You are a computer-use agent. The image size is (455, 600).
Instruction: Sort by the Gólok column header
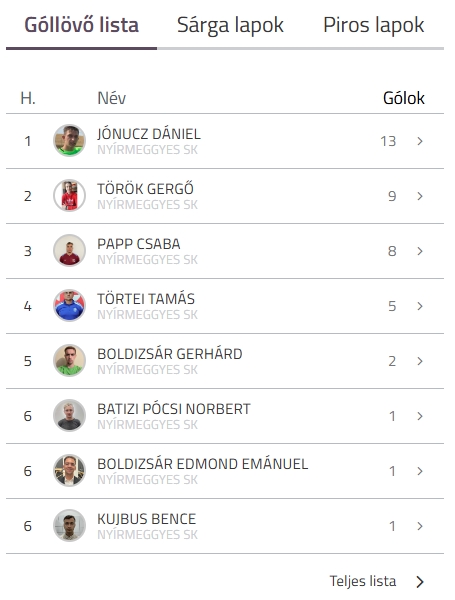point(404,98)
